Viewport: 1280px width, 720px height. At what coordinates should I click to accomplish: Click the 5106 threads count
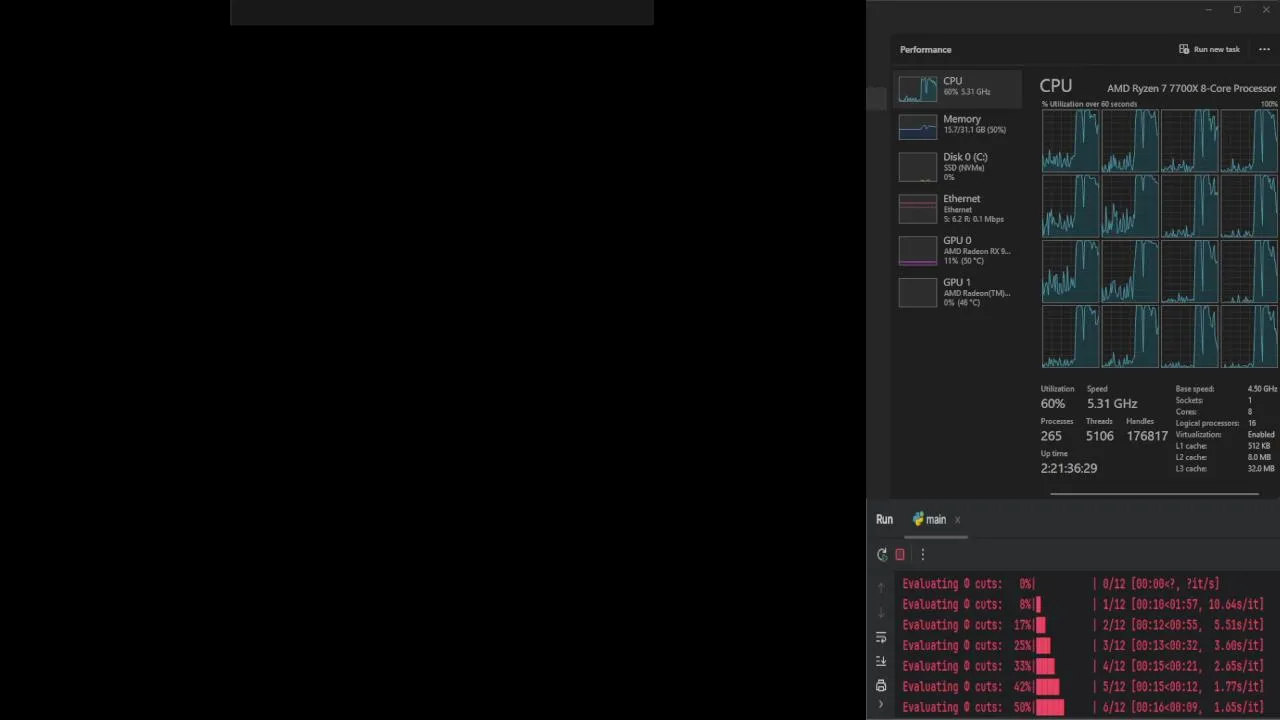[1100, 436]
